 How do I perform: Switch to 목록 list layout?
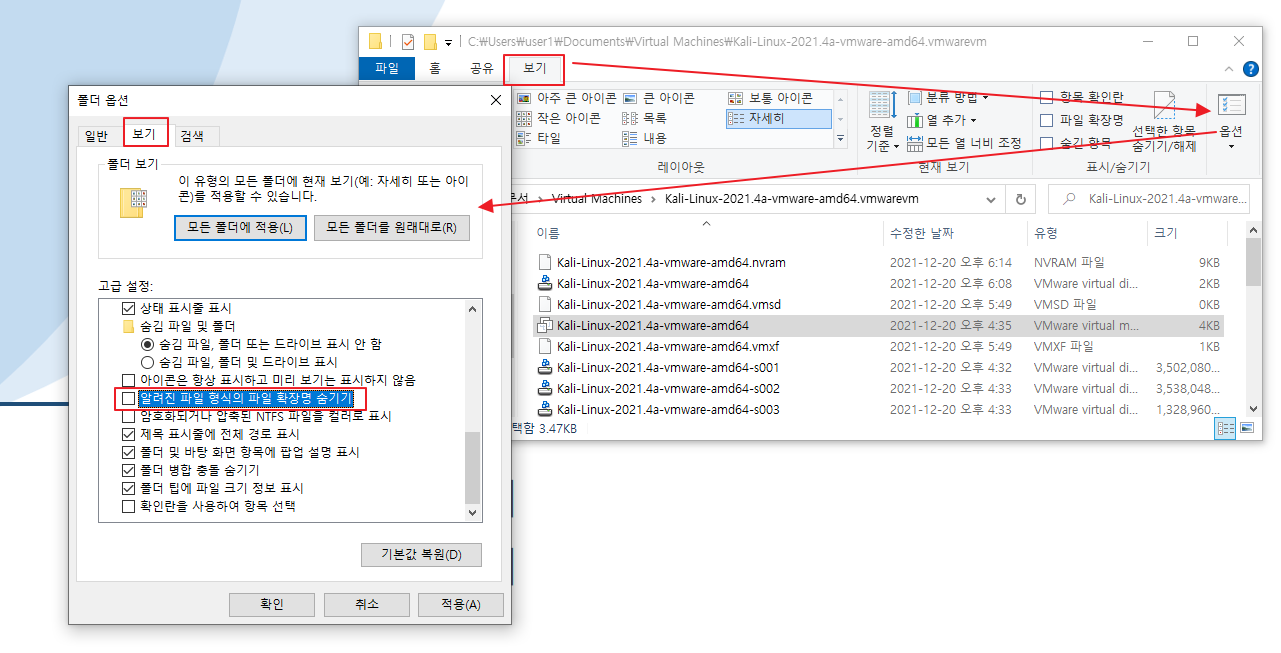[644, 118]
